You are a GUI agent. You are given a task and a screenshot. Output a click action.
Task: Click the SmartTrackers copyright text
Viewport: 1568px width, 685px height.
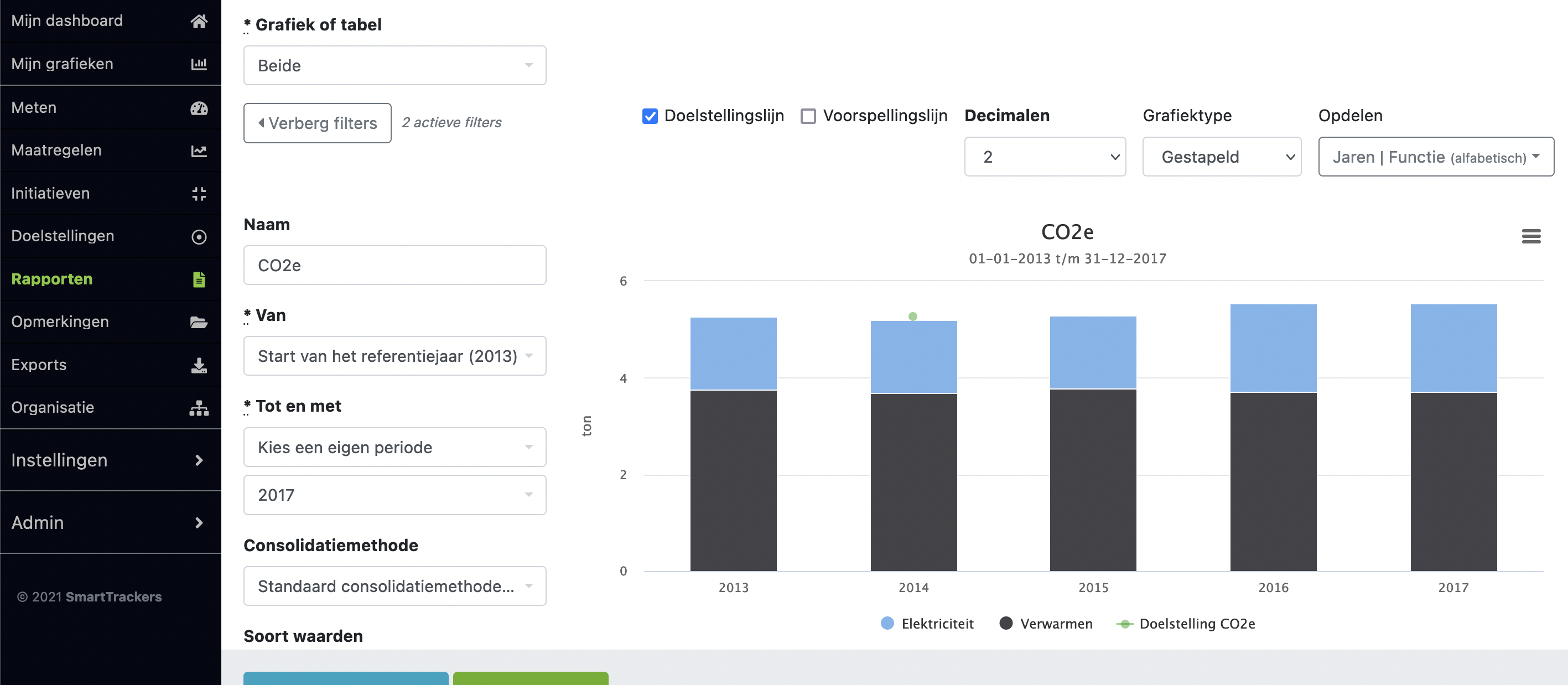[89, 596]
